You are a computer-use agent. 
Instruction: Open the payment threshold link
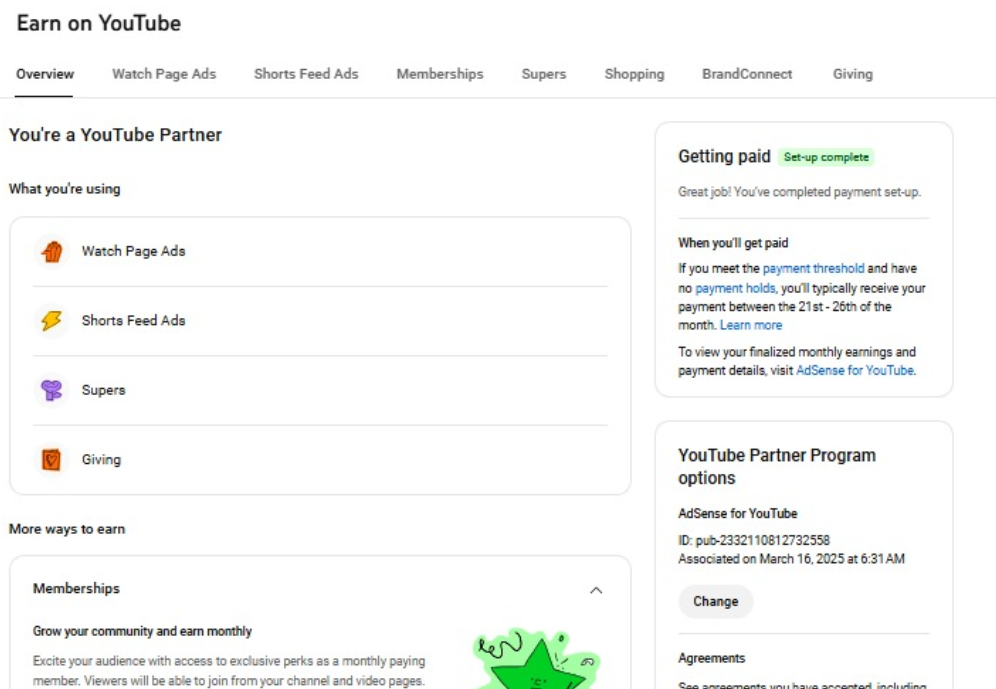[813, 268]
